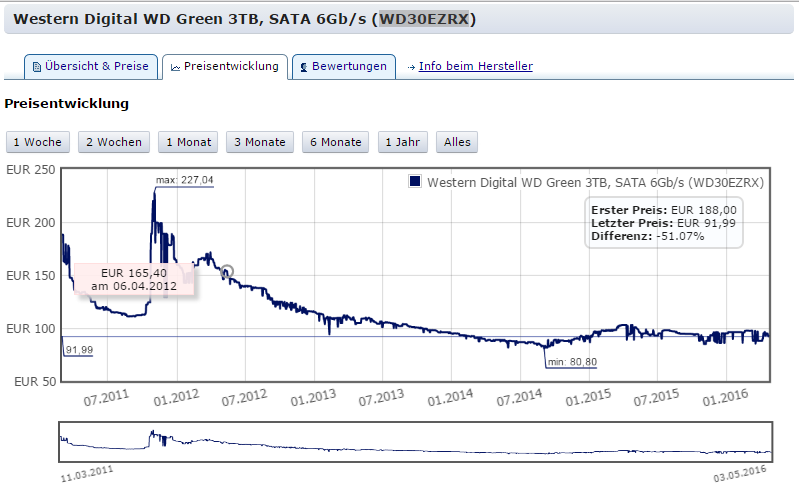Follow the Info beim Hersteller link
Screen dimensions: 799x487
pyautogui.click(x=475, y=66)
